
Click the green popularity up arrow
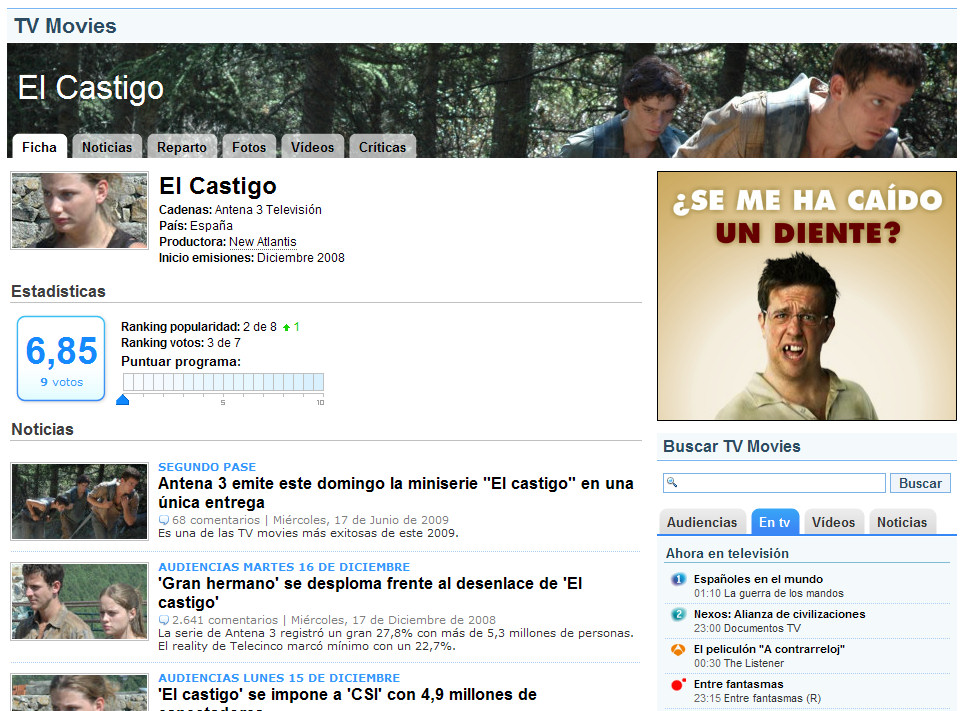click(287, 327)
